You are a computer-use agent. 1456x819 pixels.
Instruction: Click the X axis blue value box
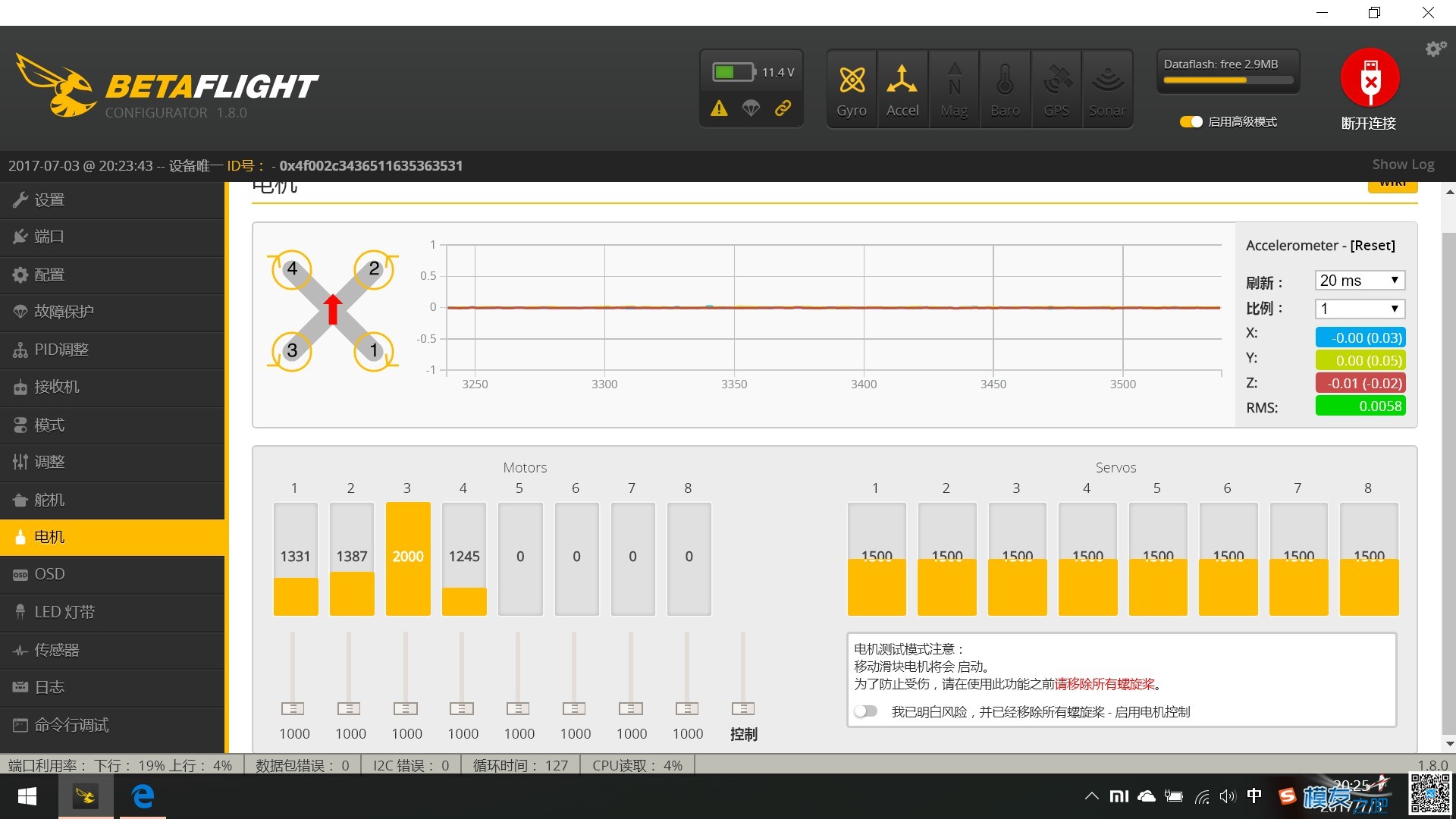[x=1360, y=337]
